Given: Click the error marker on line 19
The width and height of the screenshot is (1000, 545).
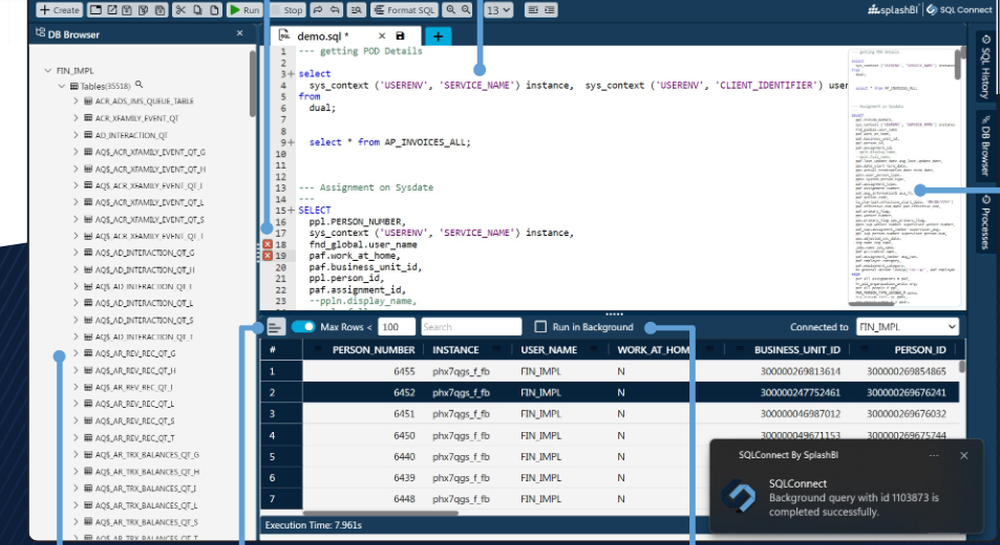Looking at the screenshot, I should (268, 256).
